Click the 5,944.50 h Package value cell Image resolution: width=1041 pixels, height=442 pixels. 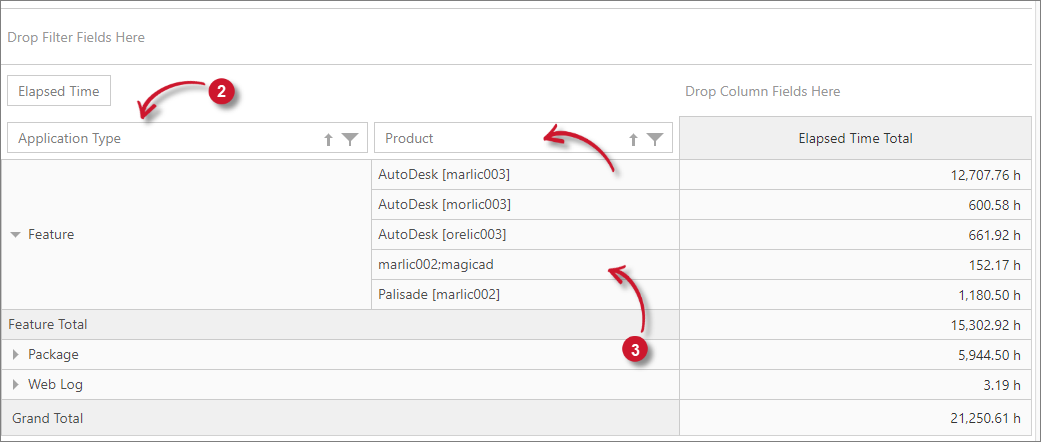pos(855,354)
